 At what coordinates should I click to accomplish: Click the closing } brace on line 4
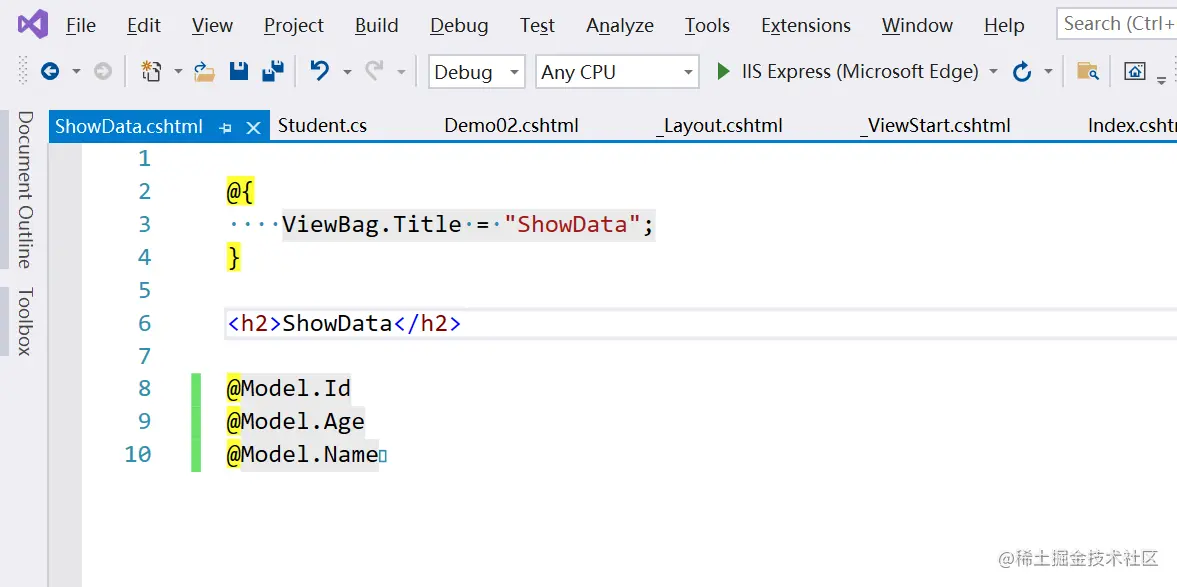coord(233,257)
